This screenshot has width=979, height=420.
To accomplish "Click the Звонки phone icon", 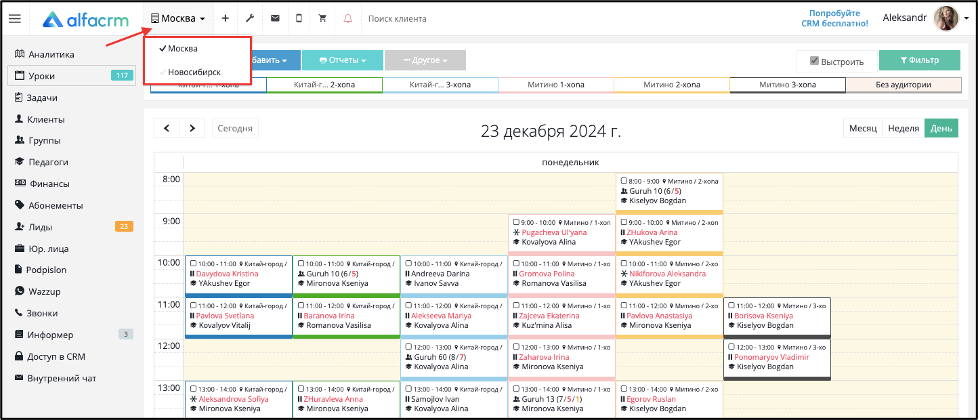I will tap(19, 313).
